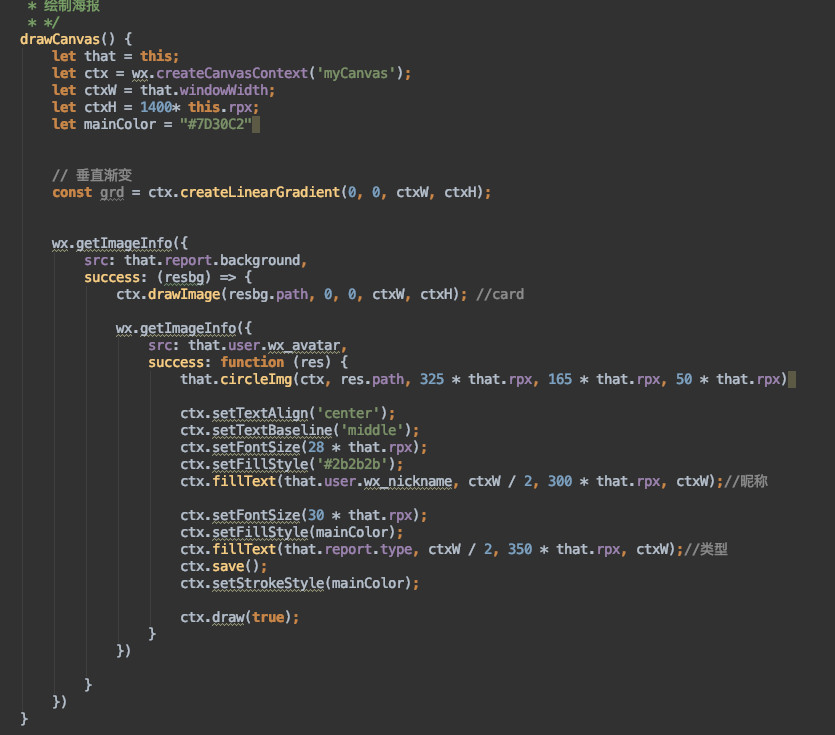Click the windowWidth property

coord(224,90)
